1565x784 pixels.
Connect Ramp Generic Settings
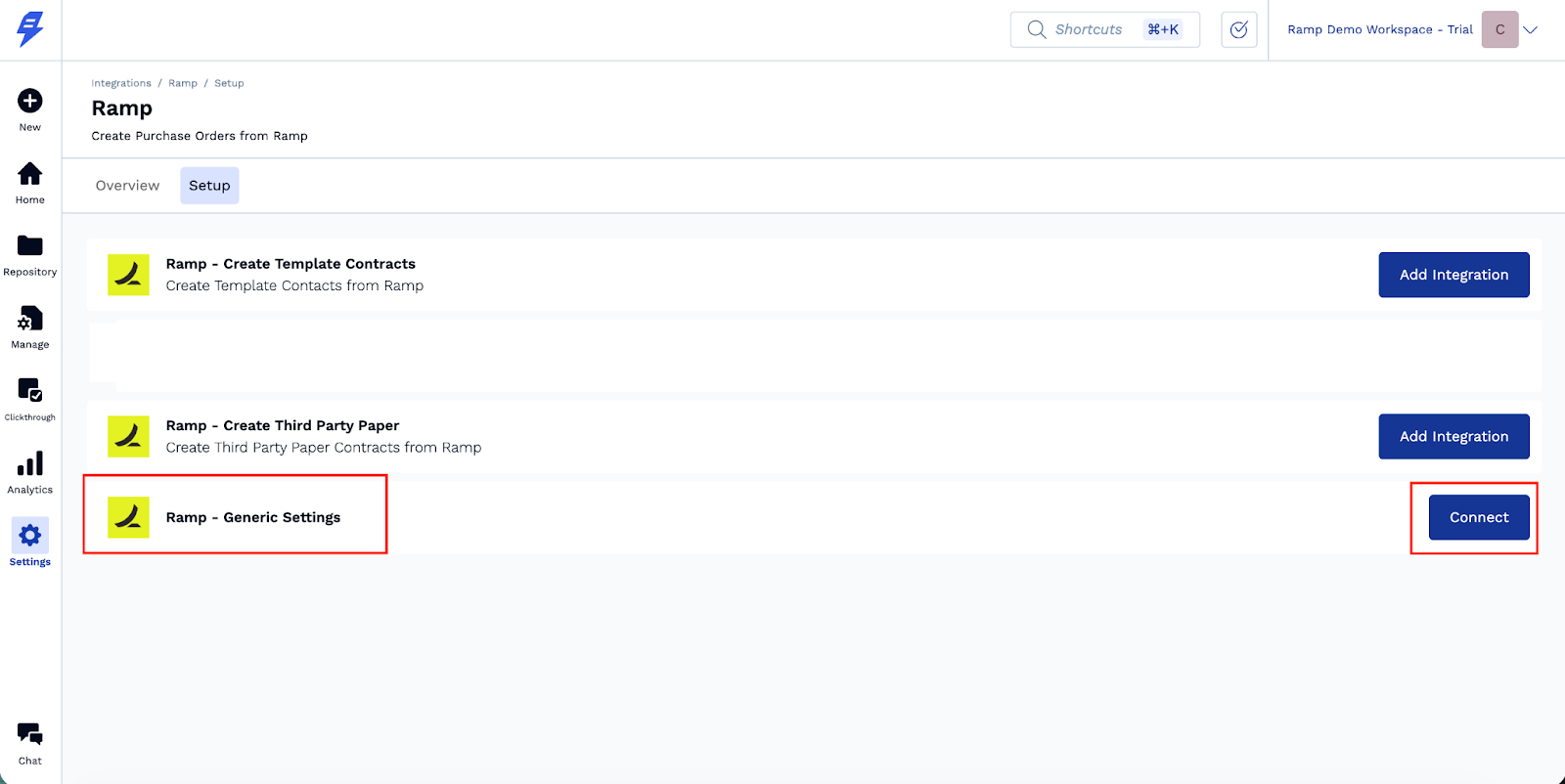1479,517
